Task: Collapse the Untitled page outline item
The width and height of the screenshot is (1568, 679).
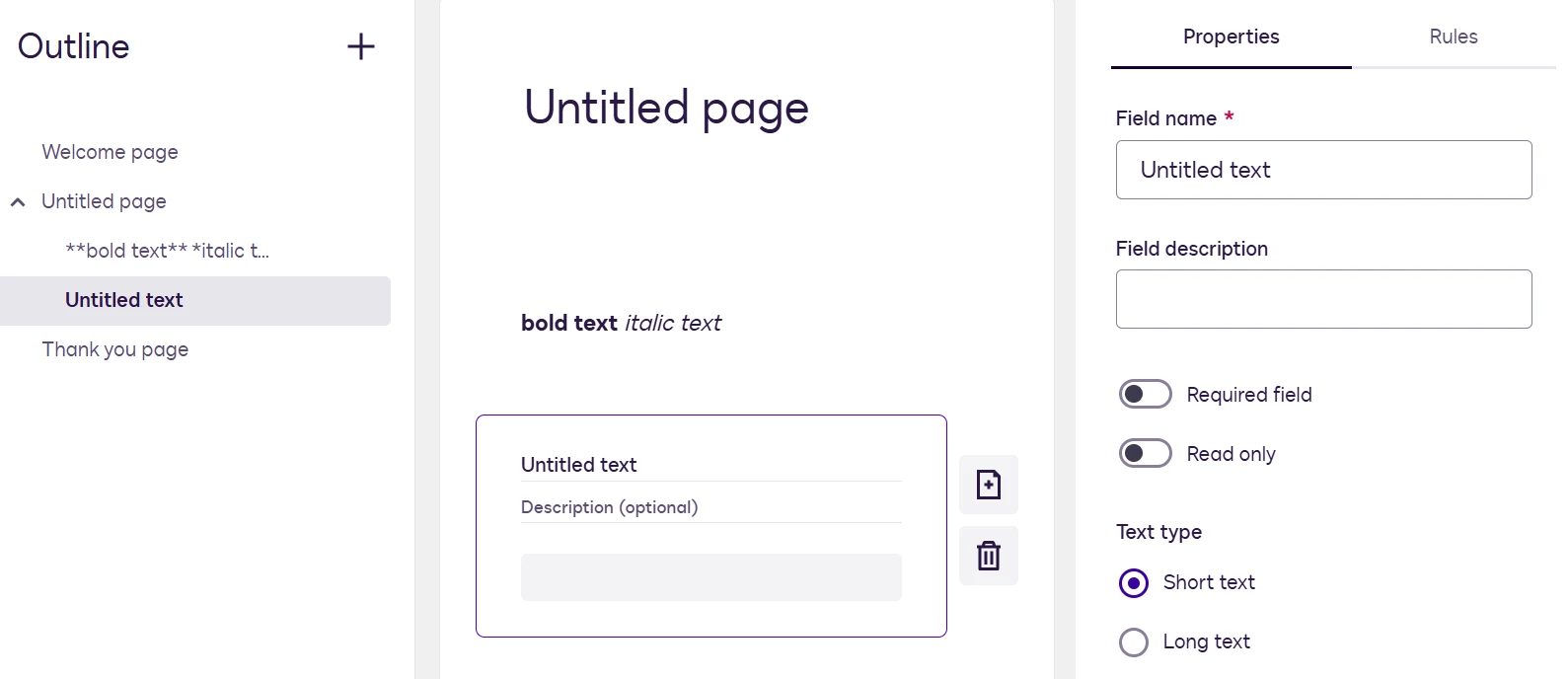Action: 18,202
